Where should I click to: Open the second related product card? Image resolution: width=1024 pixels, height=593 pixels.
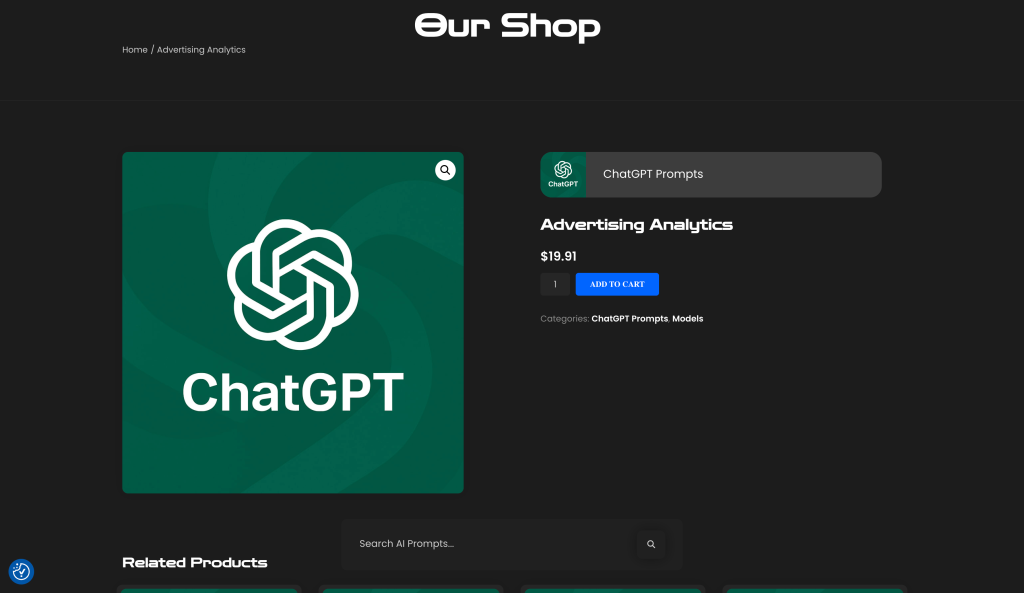(x=411, y=589)
